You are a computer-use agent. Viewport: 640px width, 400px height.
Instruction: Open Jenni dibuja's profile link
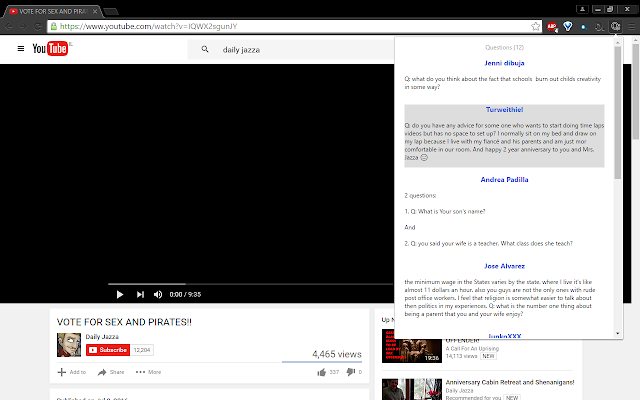coord(504,63)
